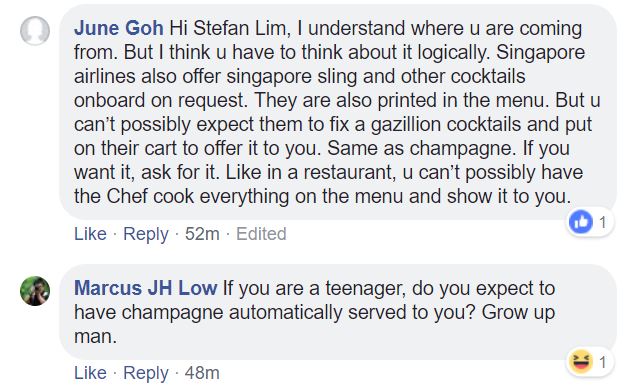Click the word 'gazillion' in June's comment
This screenshot has width=641, height=389.
click(x=406, y=125)
